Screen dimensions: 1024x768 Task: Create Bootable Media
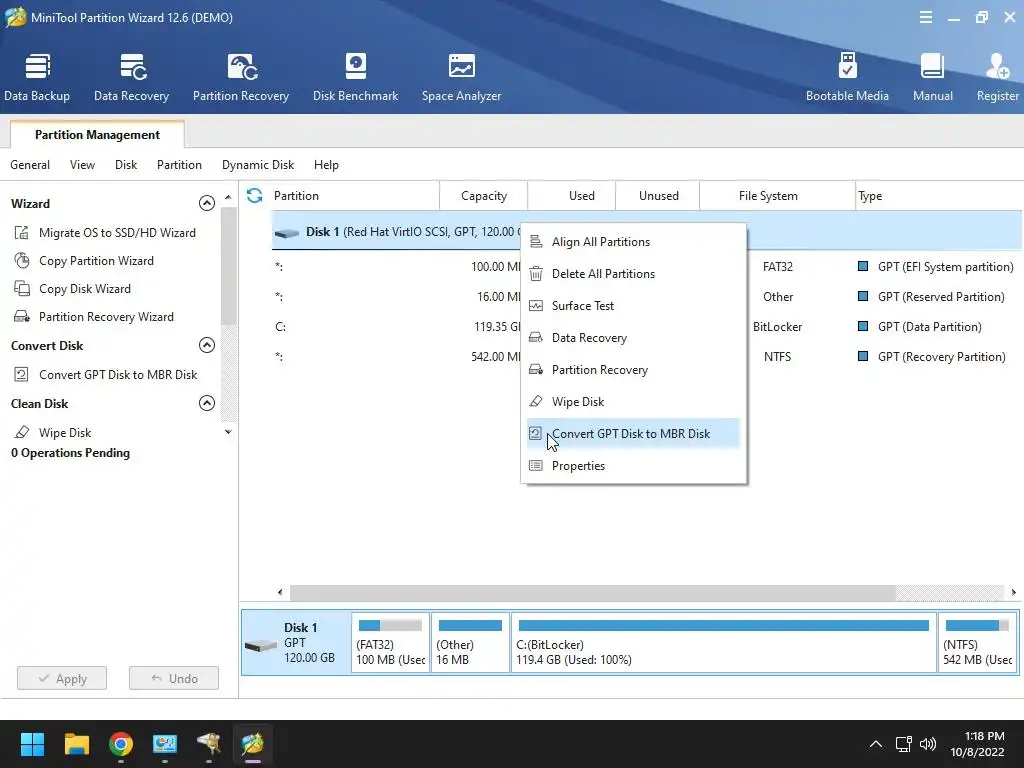click(x=847, y=77)
